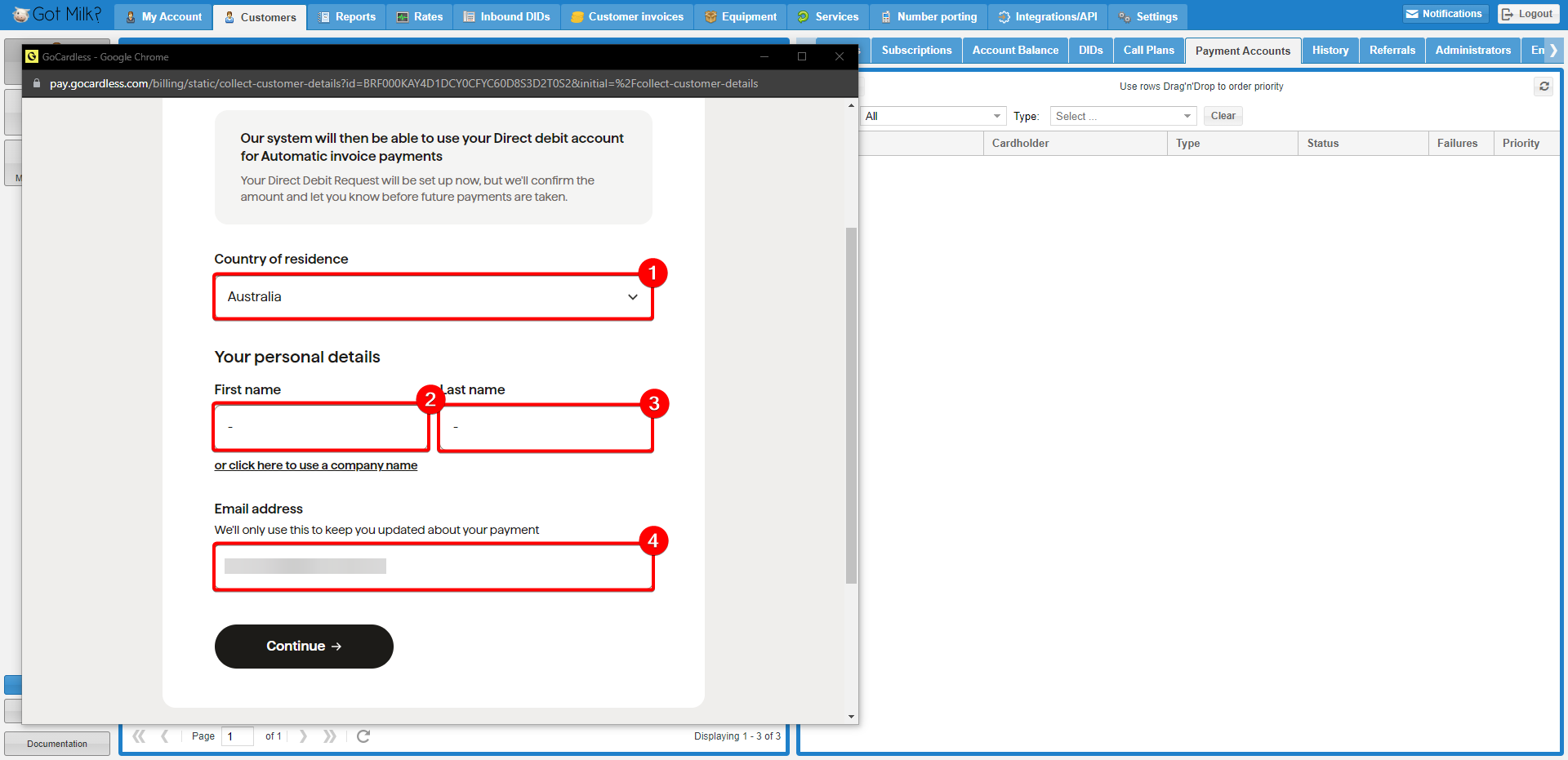Switch to the Administrators sub-tab
The image size is (1568, 760).
(1473, 51)
